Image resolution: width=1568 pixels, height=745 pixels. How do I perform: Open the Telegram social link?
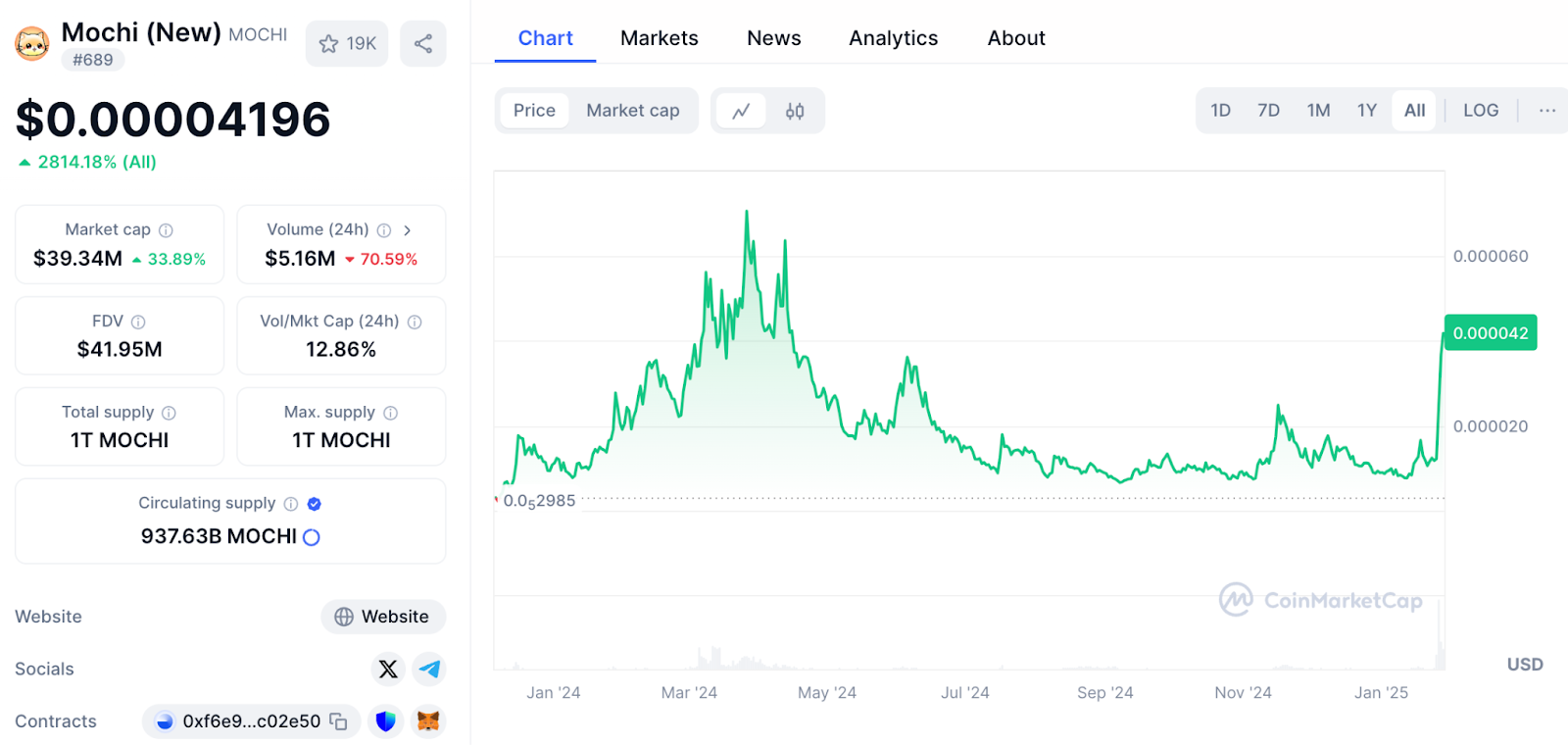point(429,670)
